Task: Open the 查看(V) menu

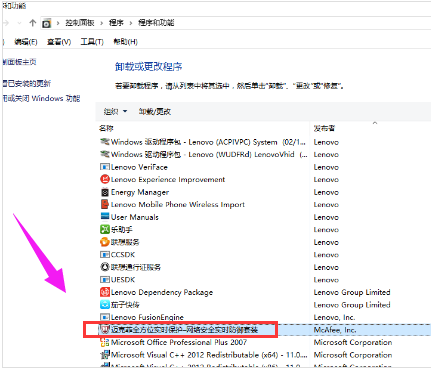Action: pyautogui.click(x=59, y=42)
